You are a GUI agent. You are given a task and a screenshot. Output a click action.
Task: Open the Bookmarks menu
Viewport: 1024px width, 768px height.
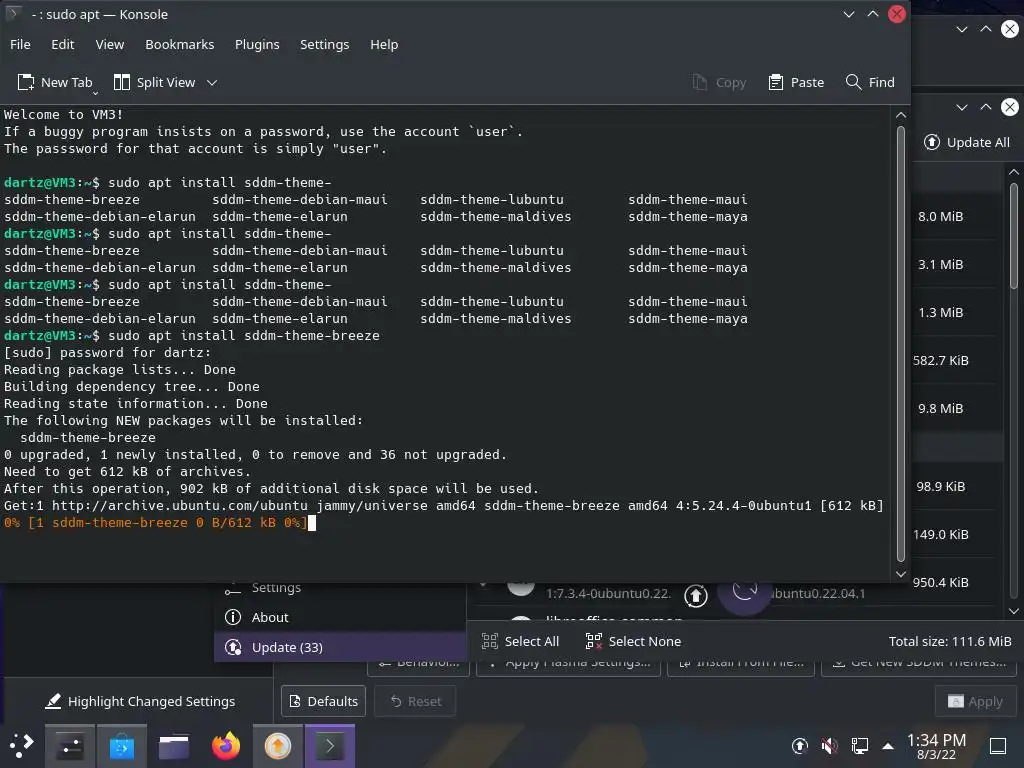click(x=180, y=44)
